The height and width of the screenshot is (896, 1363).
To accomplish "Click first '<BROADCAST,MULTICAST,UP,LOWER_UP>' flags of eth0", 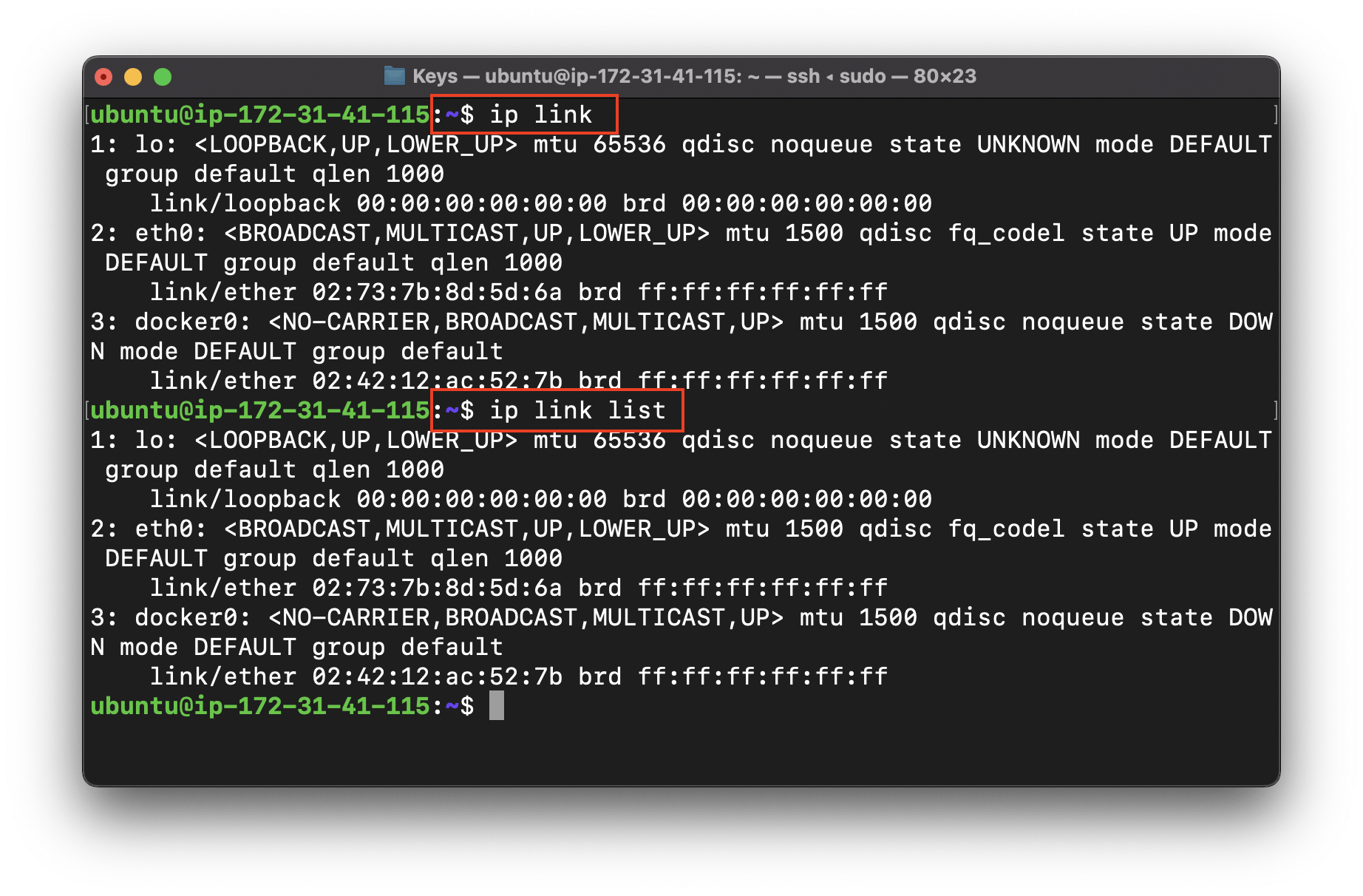I will pyautogui.click(x=467, y=233).
